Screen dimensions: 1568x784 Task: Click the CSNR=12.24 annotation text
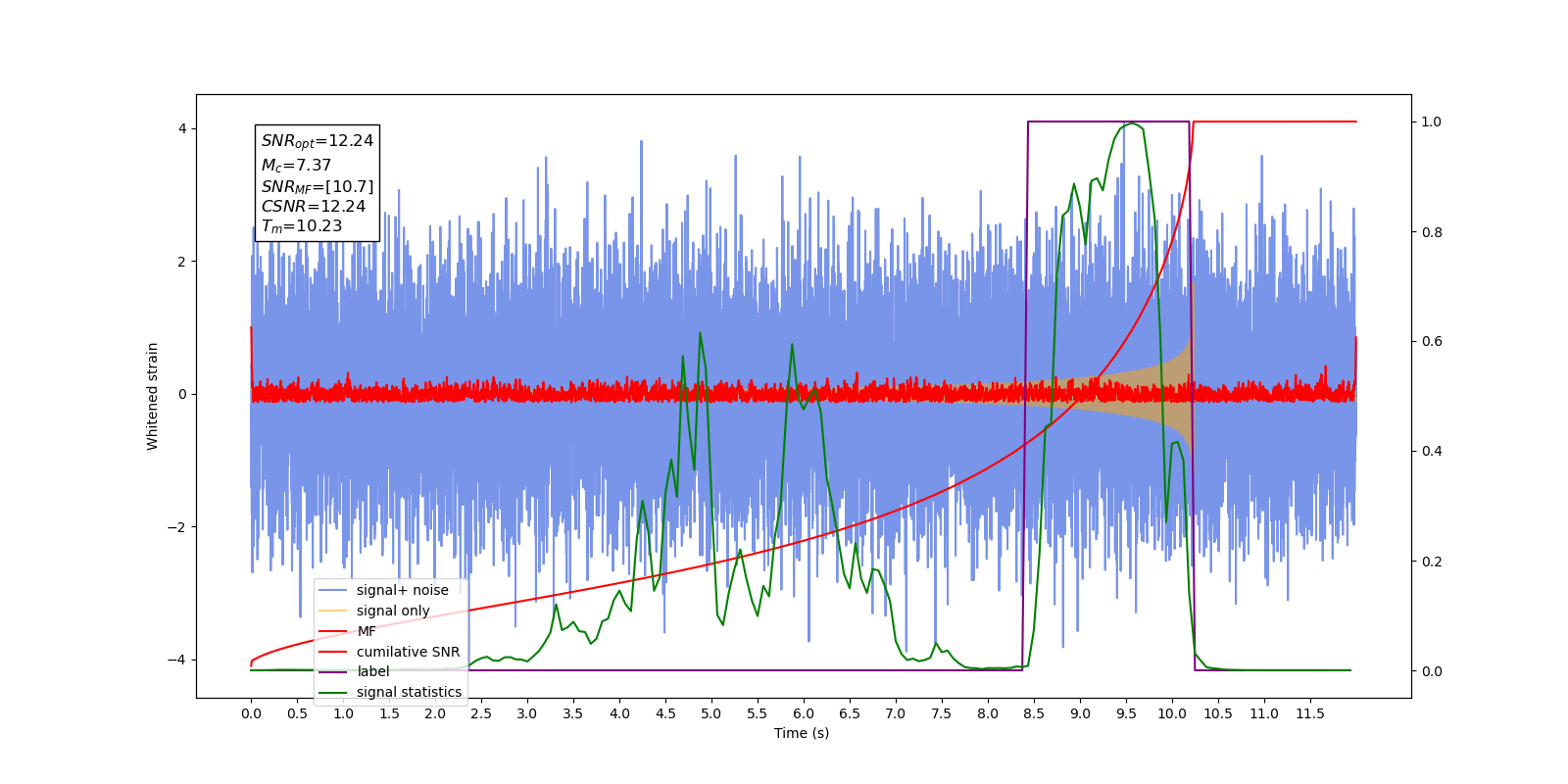(x=313, y=207)
